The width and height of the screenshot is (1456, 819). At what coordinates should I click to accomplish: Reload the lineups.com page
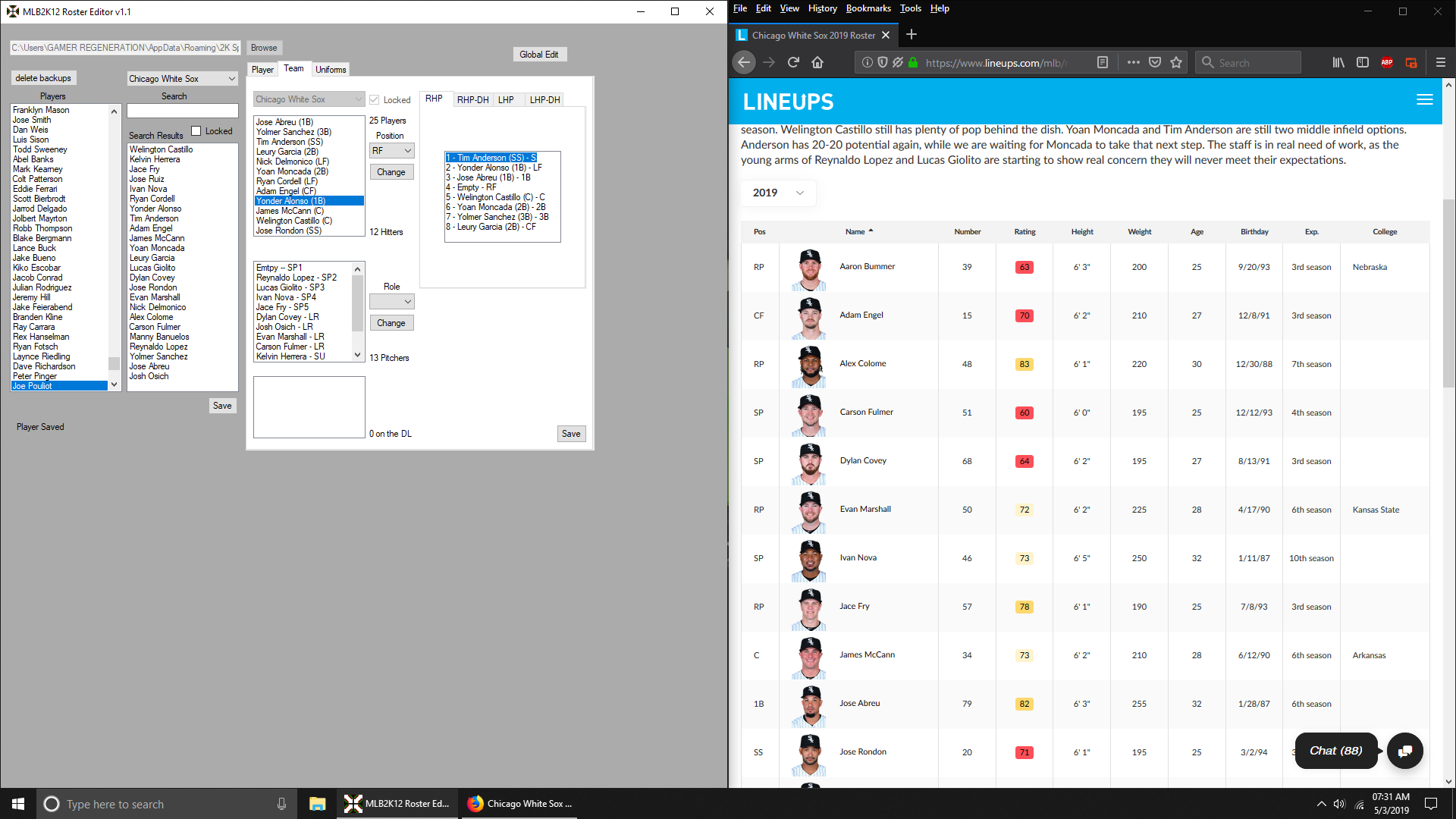click(793, 63)
